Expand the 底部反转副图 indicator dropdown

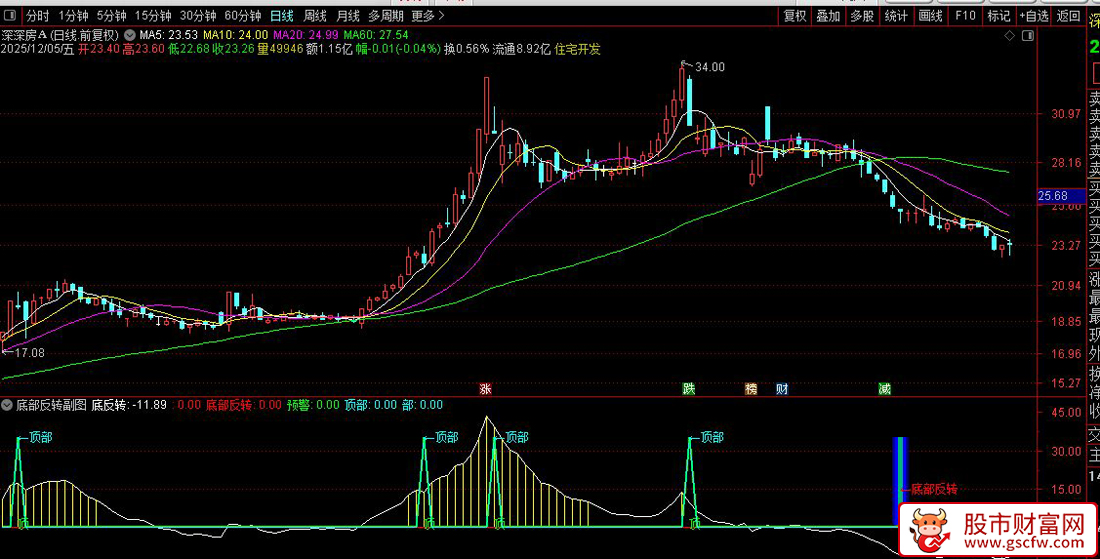click(x=8, y=406)
